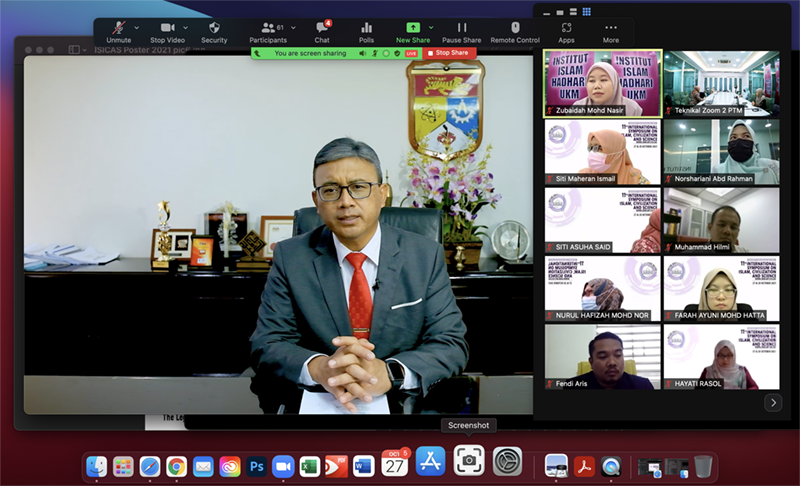The width and height of the screenshot is (800, 486).
Task: Open the Polls icon
Action: pyautogui.click(x=366, y=28)
